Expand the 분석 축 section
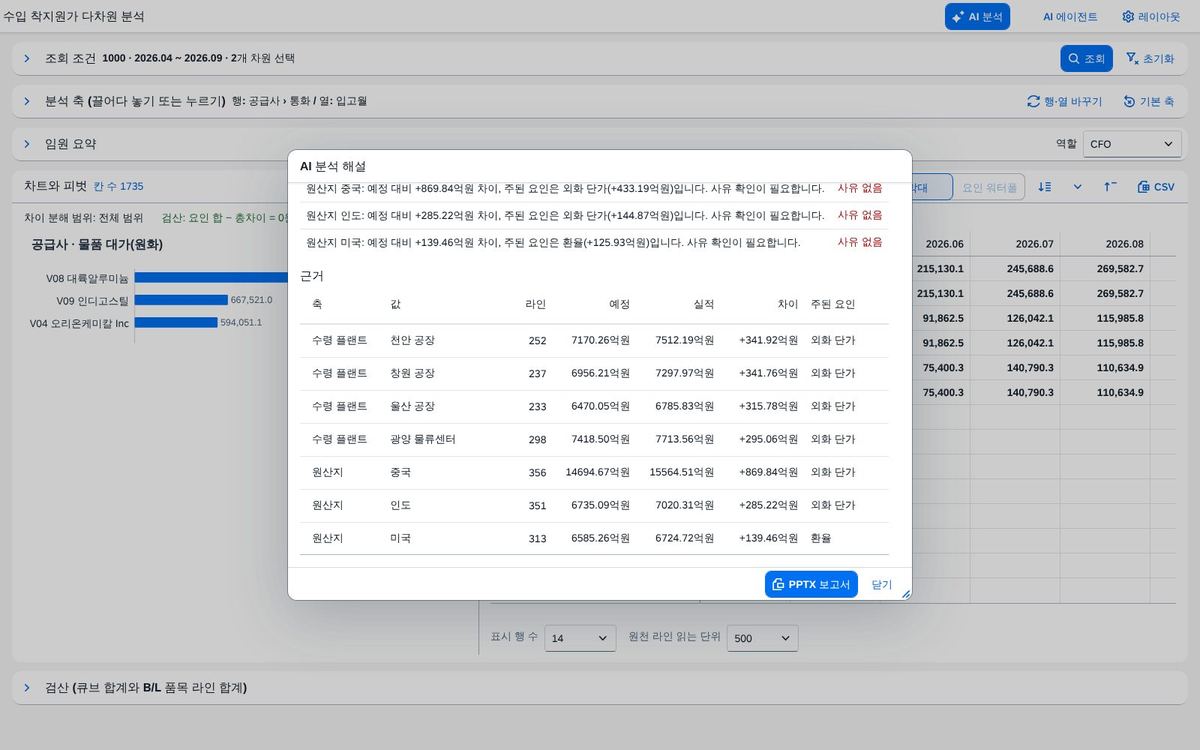Screen dimensions: 1200x750 pyautogui.click(x=27, y=101)
